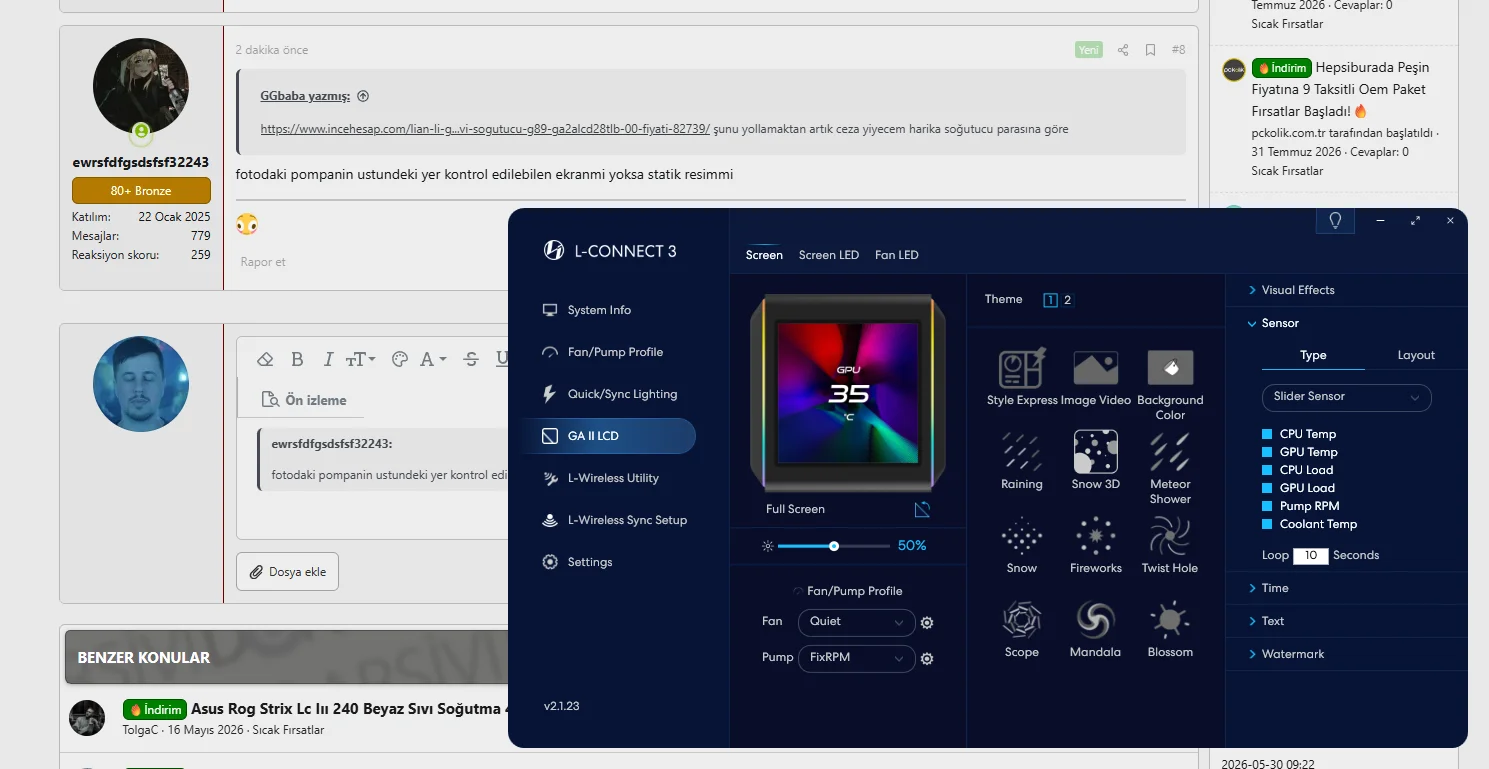Open font size dropdown in forum editor
The image size is (1489, 769).
(x=360, y=359)
